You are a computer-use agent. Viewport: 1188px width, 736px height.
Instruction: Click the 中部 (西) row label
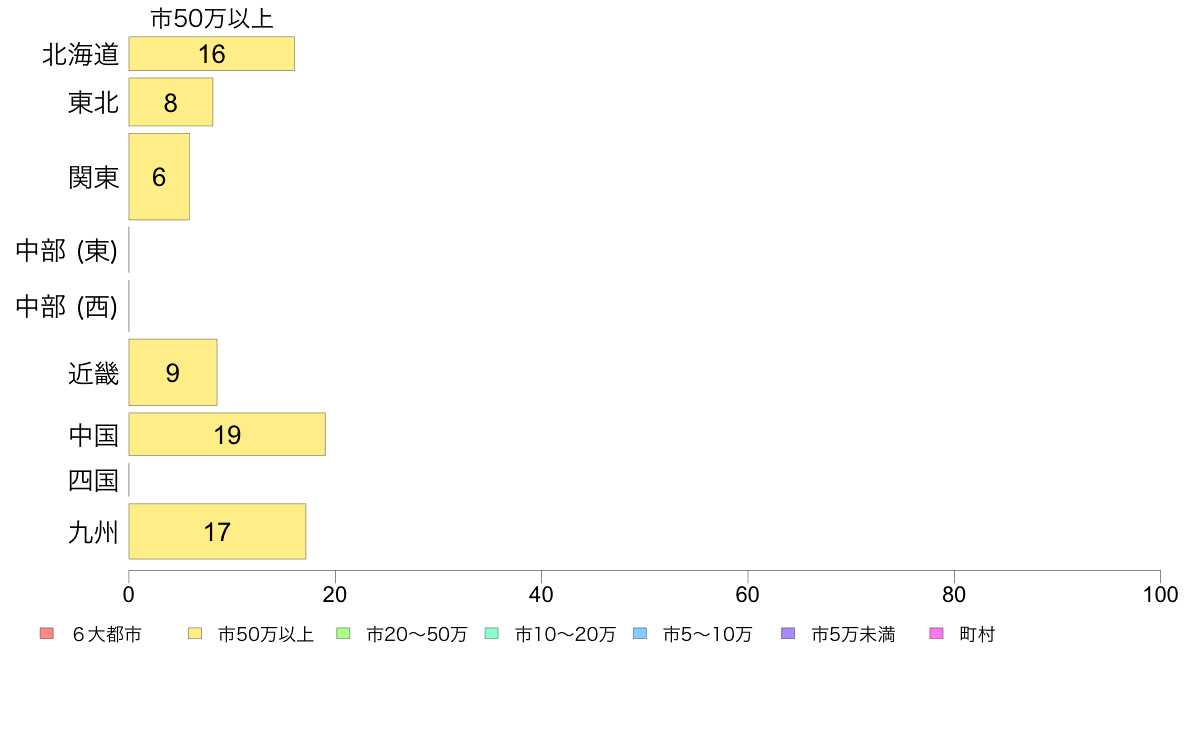click(x=67, y=306)
